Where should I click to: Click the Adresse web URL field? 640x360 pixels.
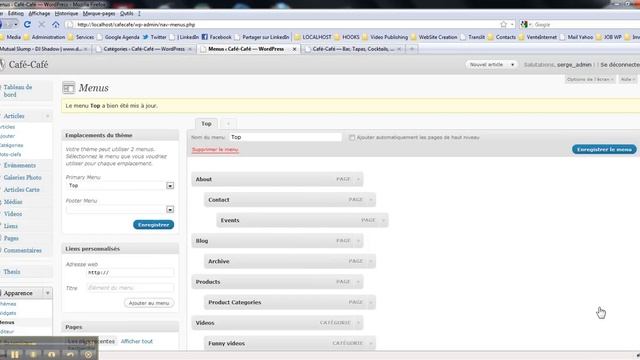tap(130, 272)
